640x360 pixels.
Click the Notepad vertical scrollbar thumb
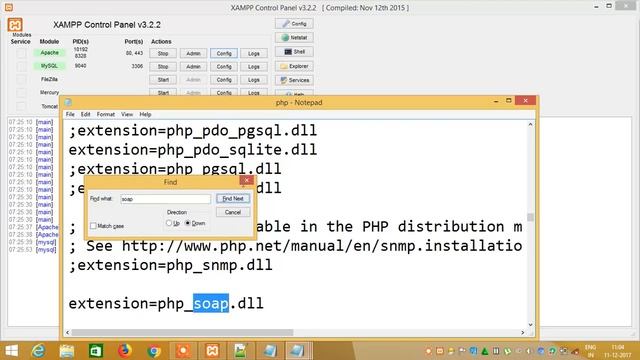(530, 217)
